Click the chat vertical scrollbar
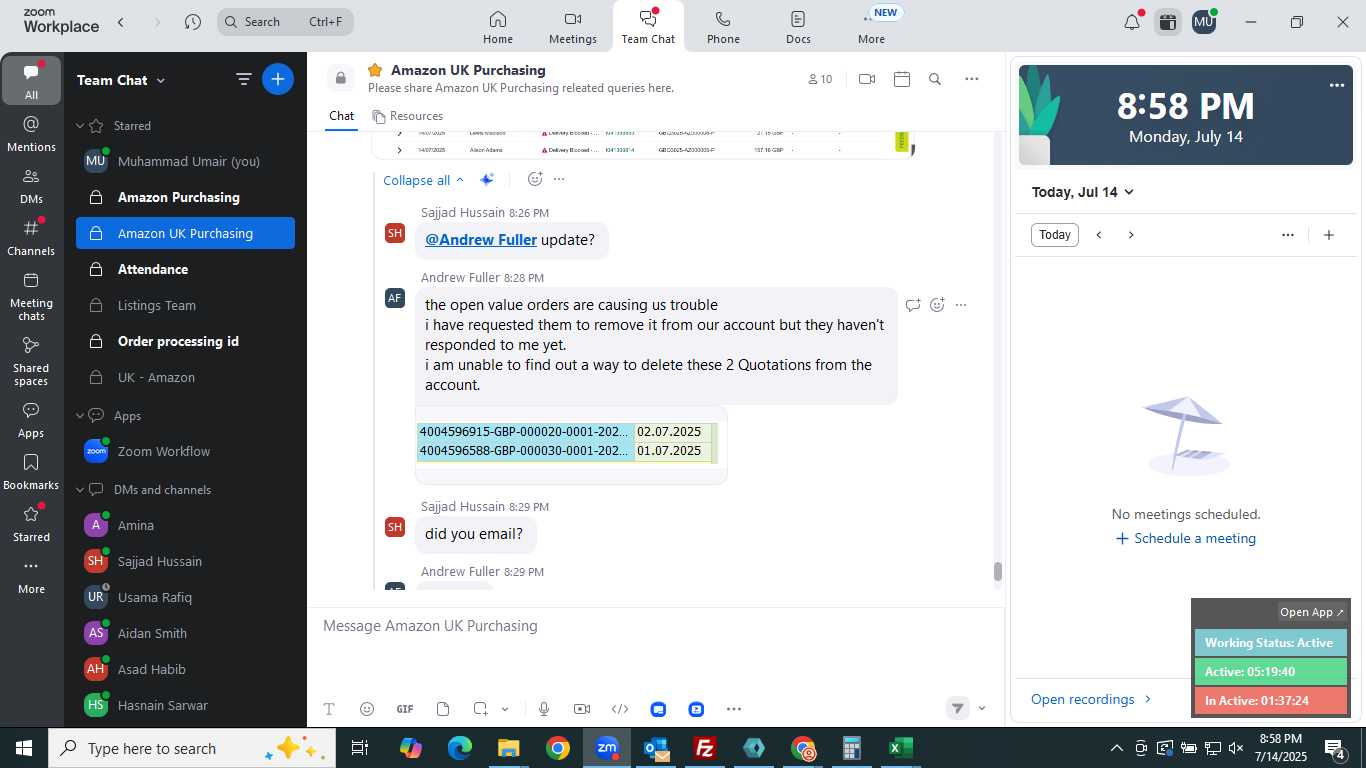The height and width of the screenshot is (768, 1366). [997, 571]
